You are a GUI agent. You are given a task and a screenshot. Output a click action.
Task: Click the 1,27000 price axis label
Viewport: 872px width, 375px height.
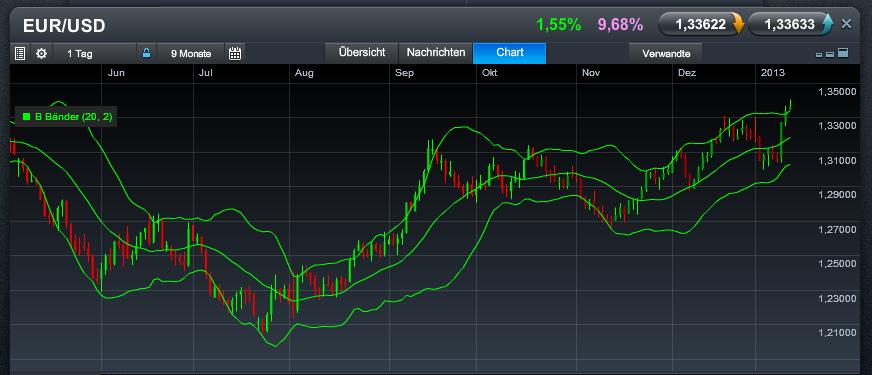pyautogui.click(x=837, y=230)
